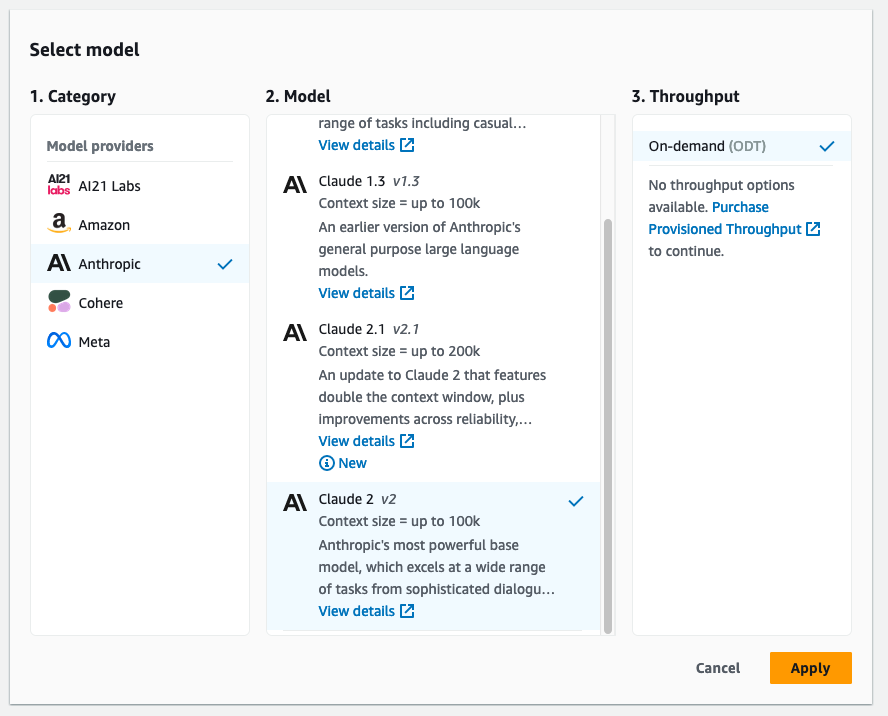The image size is (888, 716).
Task: Open Purchase Provisioned Throughput link
Action: (735, 218)
